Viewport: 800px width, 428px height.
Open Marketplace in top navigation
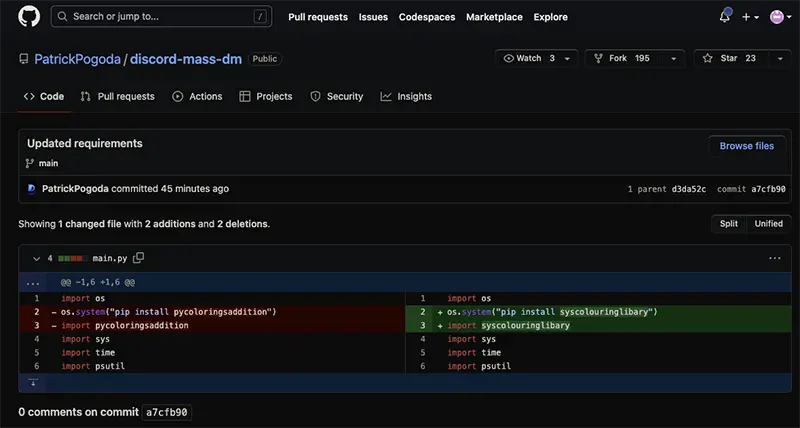click(494, 17)
